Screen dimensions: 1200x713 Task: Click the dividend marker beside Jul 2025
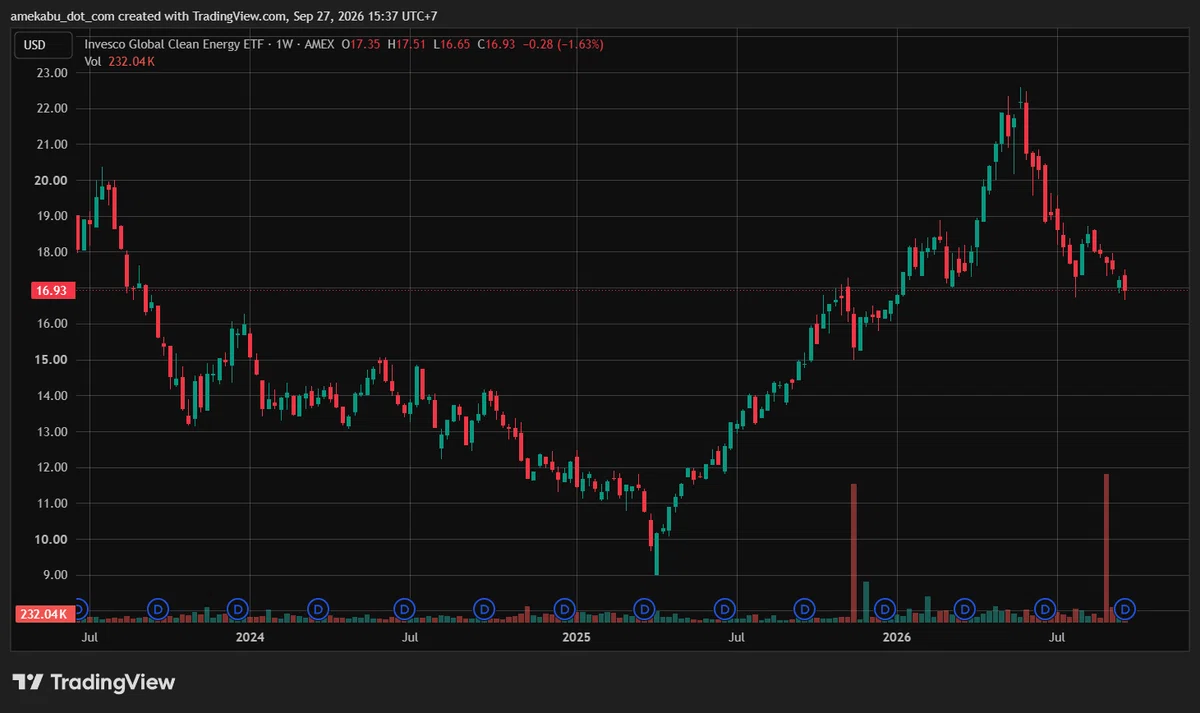pos(724,608)
